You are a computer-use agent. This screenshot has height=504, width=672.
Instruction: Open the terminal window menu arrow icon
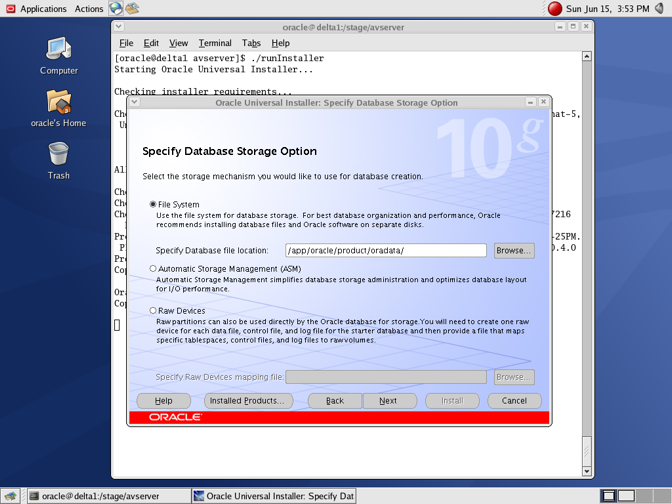click(119, 27)
